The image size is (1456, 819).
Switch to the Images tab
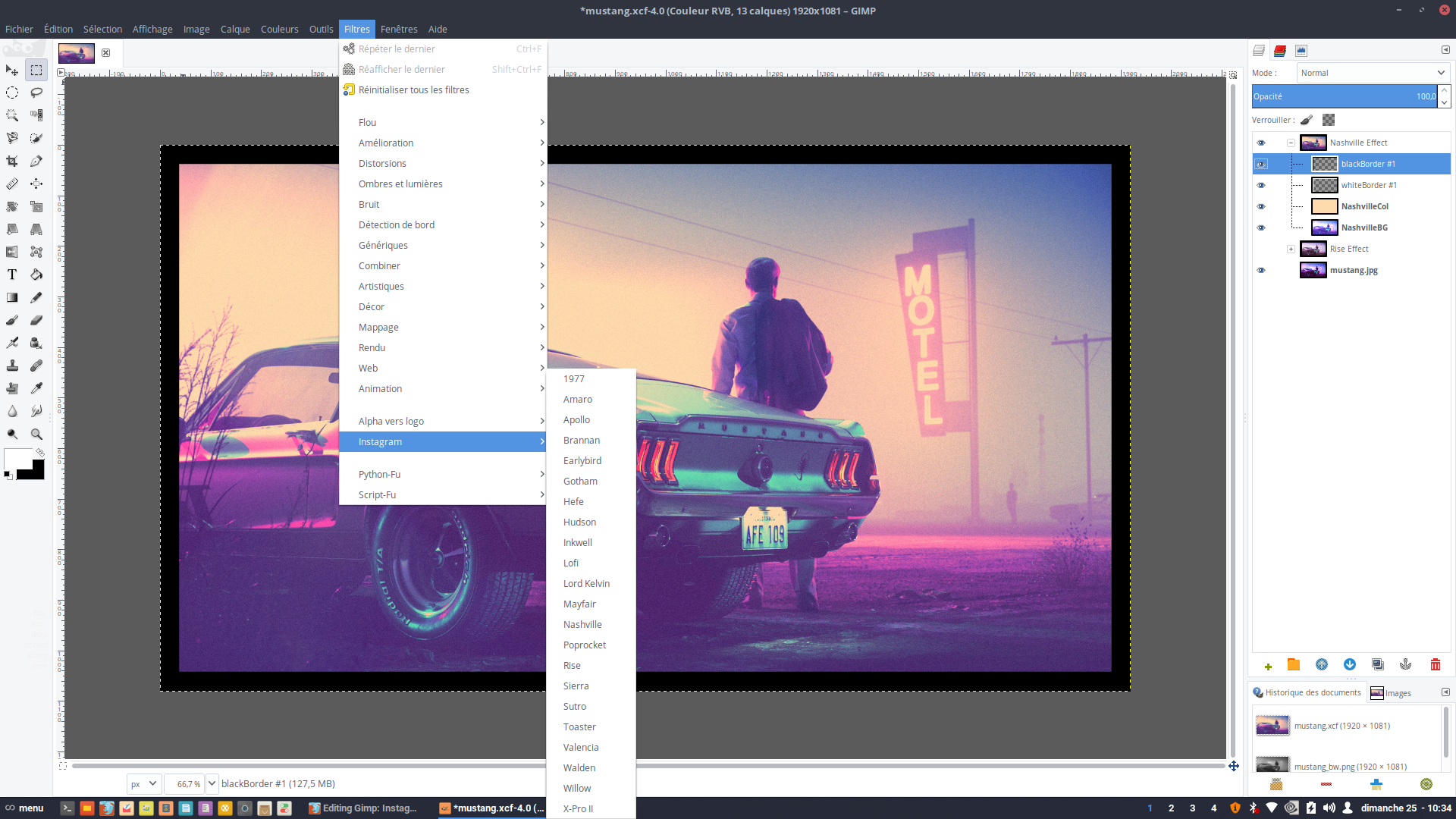coord(1398,692)
